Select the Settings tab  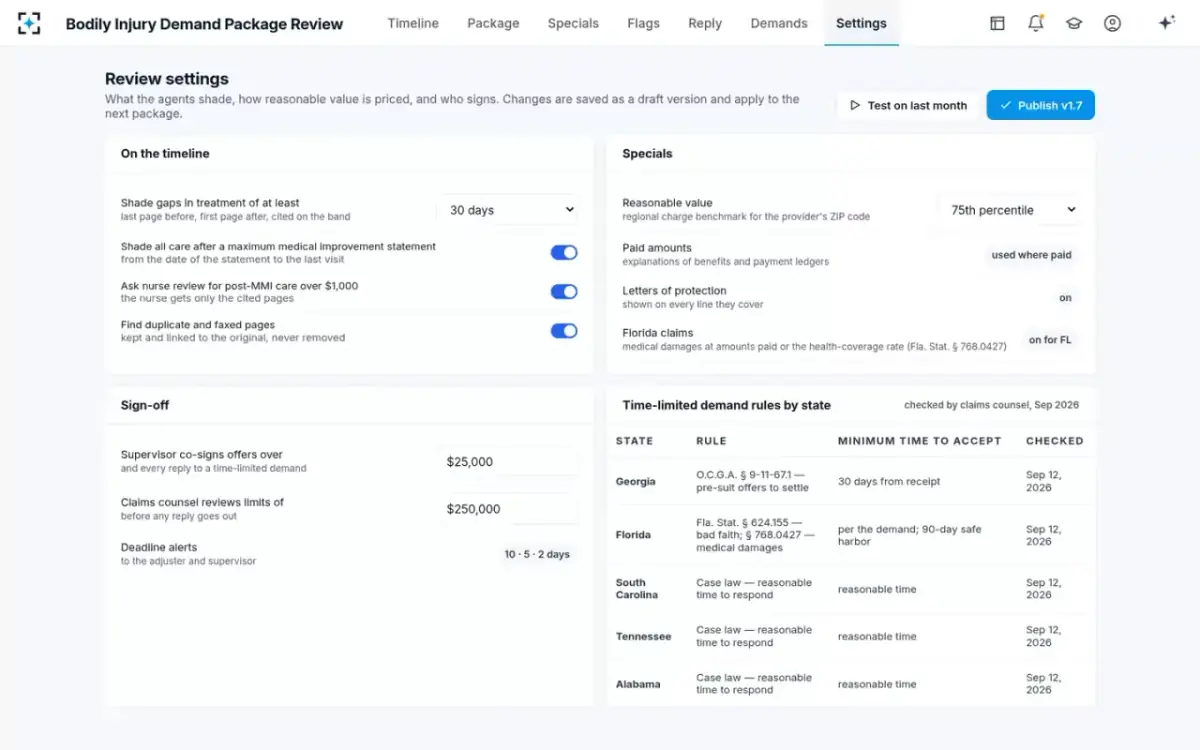(861, 23)
